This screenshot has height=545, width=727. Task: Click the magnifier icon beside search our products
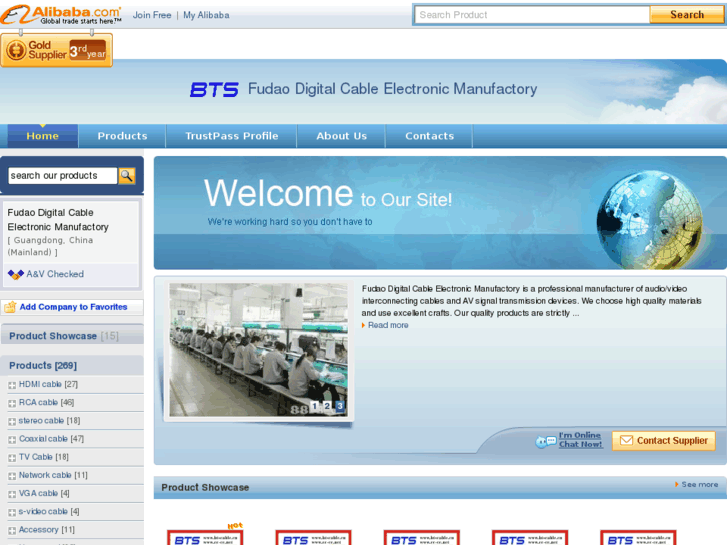pyautogui.click(x=127, y=176)
